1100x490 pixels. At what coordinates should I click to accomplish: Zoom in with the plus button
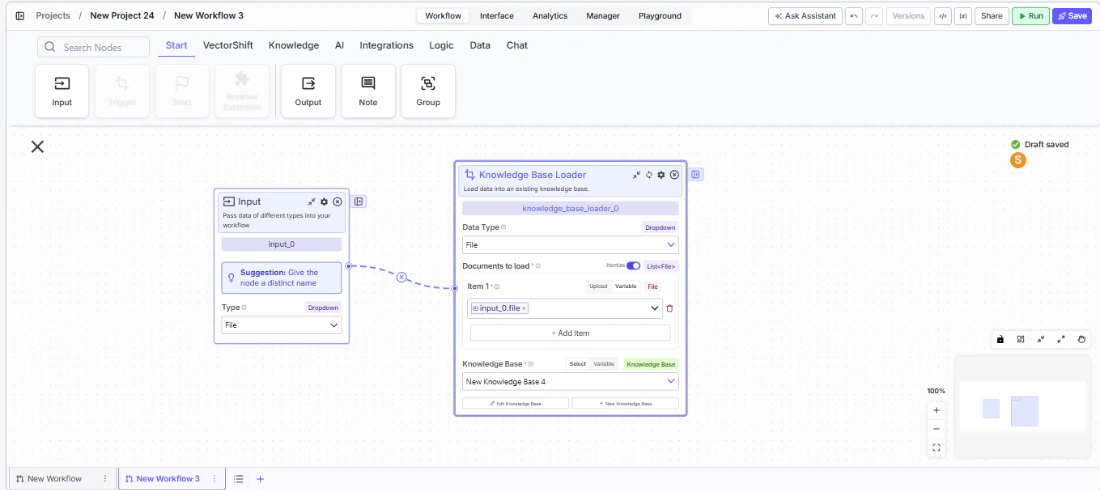(937, 411)
